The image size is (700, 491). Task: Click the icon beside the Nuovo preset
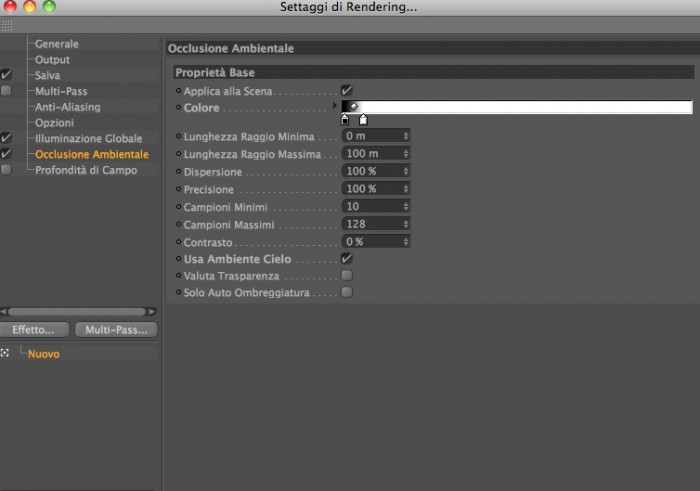coord(5,353)
